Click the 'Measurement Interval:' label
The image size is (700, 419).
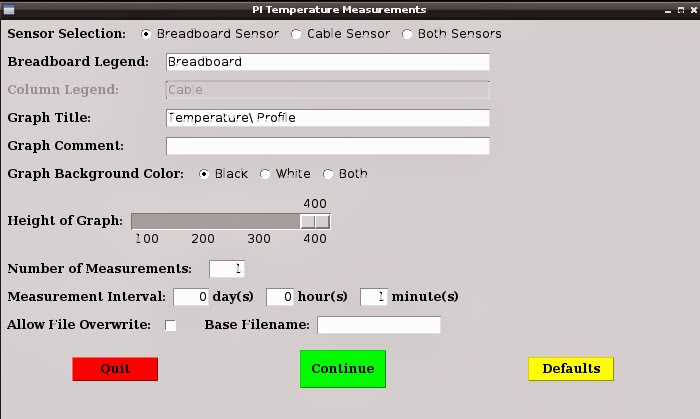coord(87,297)
